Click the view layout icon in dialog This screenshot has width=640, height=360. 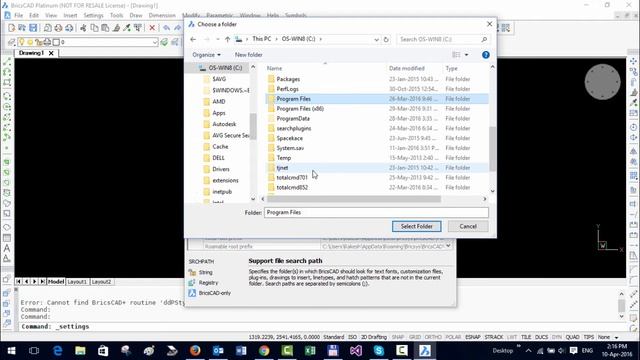pyautogui.click(x=456, y=55)
